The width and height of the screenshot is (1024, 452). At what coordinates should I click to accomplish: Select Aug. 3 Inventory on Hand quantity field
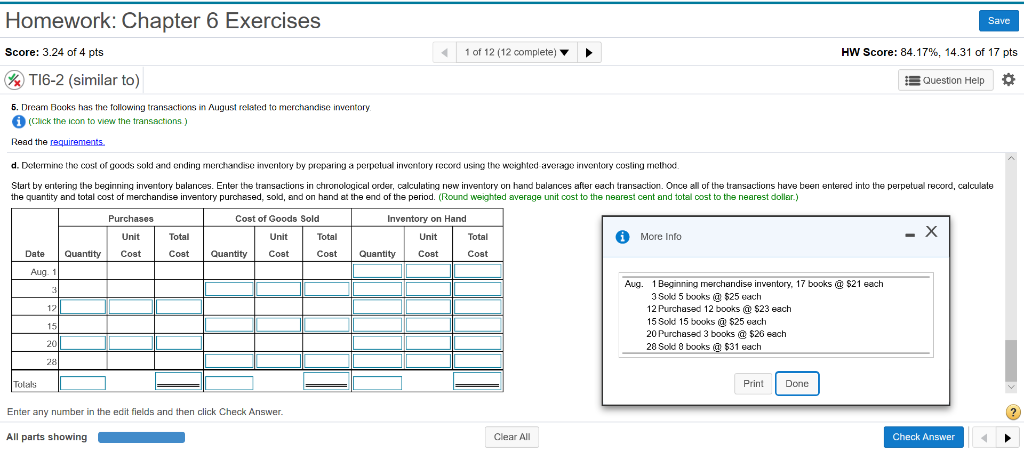point(378,289)
